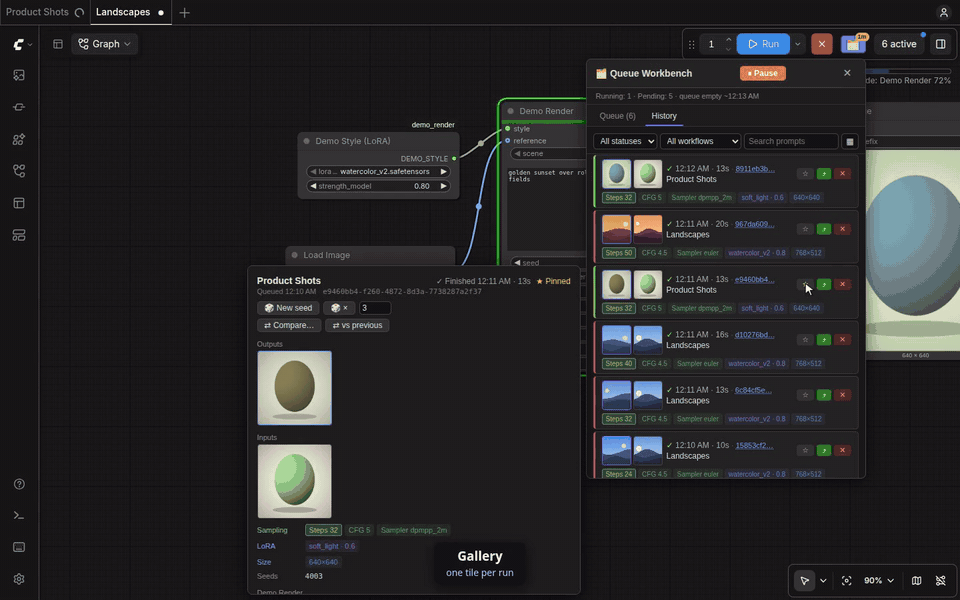Open the All statuses filter dropdown

pos(624,141)
